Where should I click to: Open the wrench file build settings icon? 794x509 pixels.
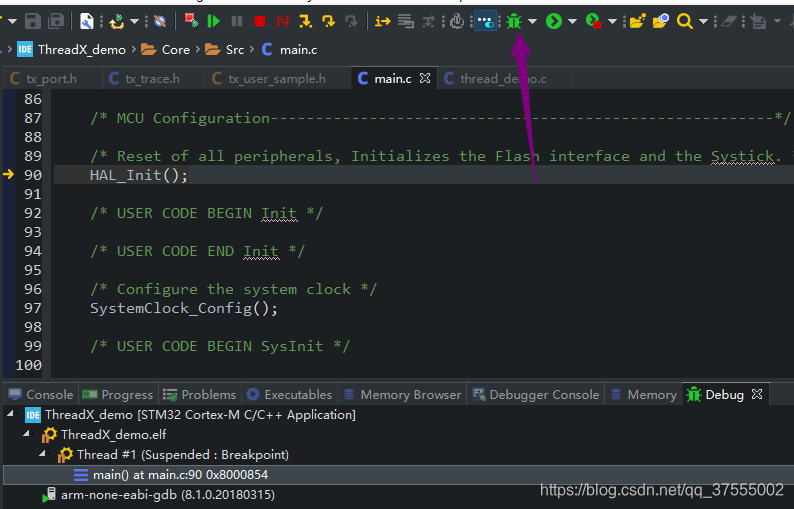[87, 21]
